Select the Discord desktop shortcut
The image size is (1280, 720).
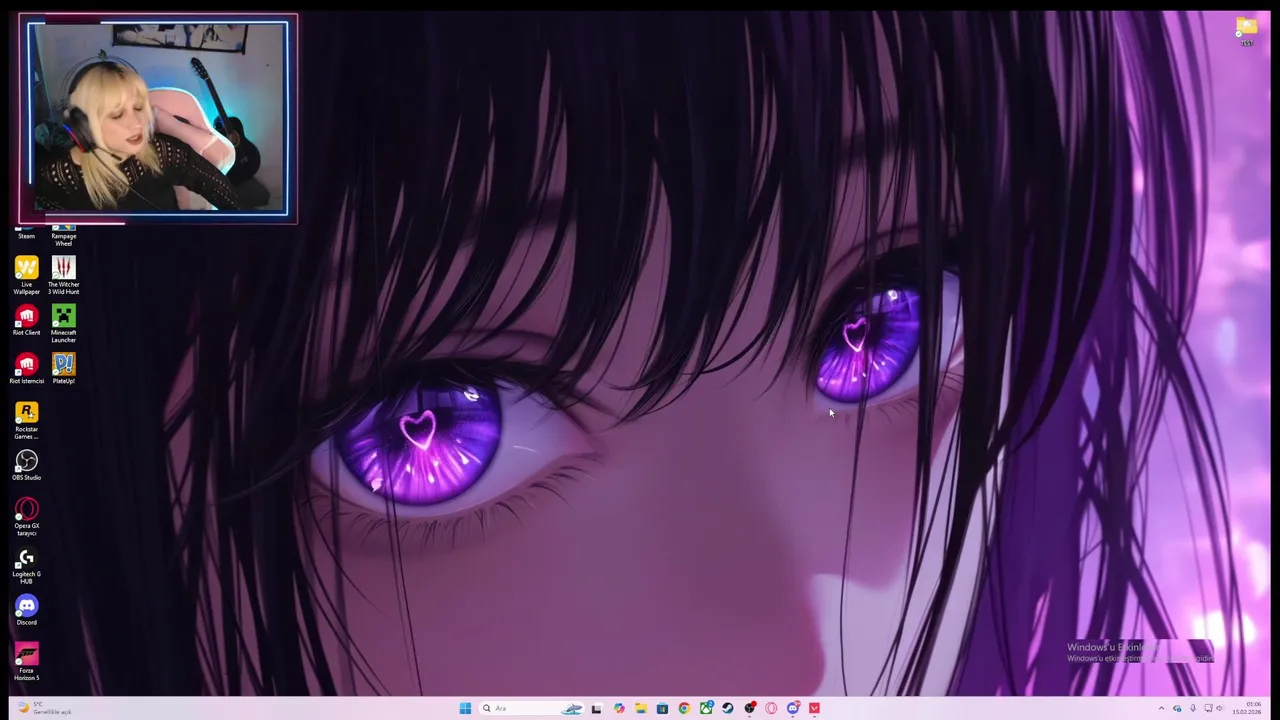[26, 611]
